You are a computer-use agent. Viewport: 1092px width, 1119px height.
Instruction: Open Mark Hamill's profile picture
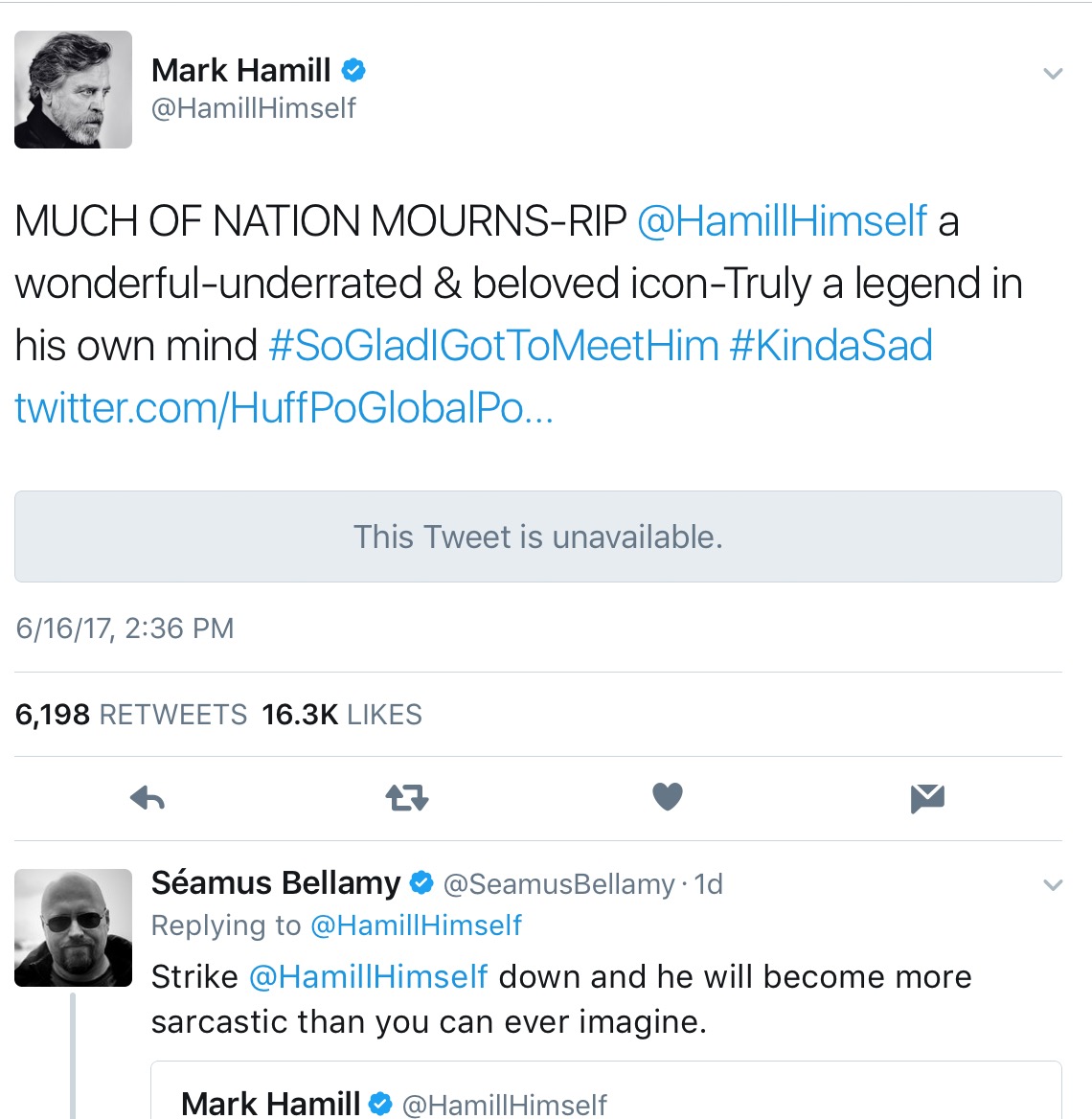[x=73, y=89]
